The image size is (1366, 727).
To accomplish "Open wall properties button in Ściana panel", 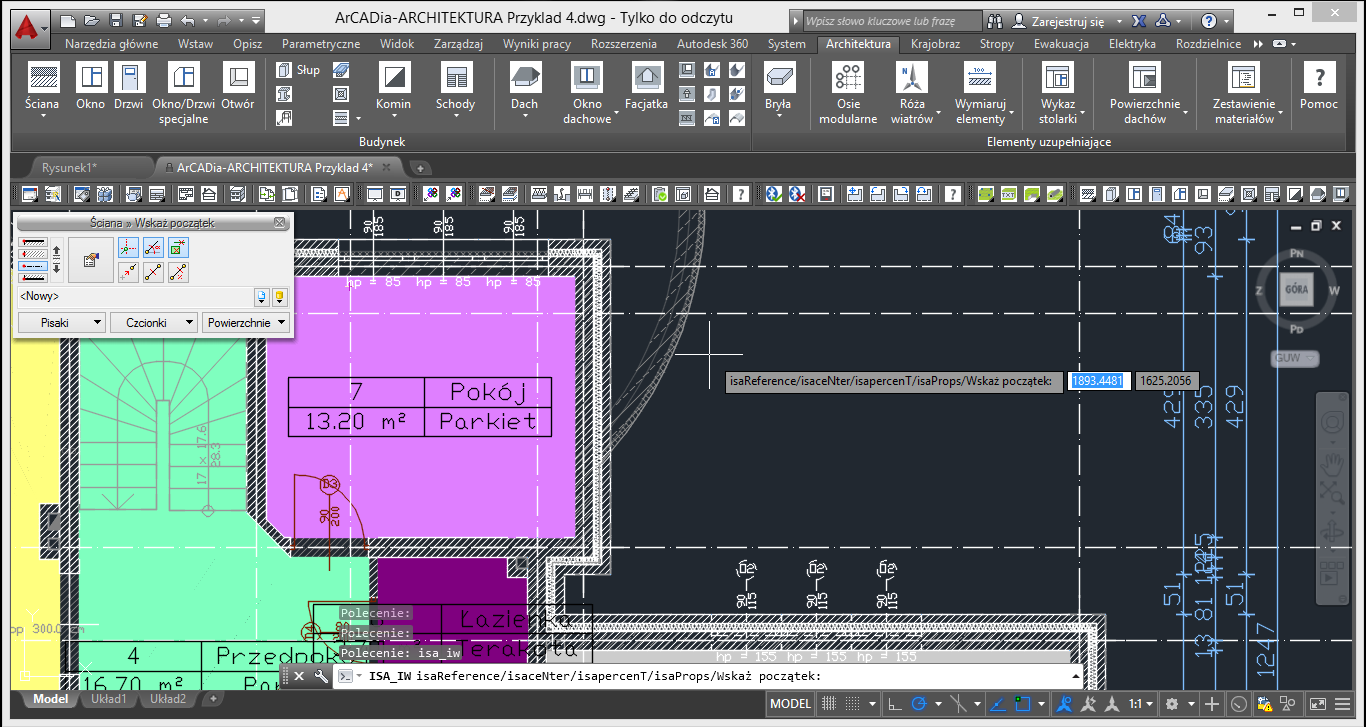I will [x=90, y=260].
